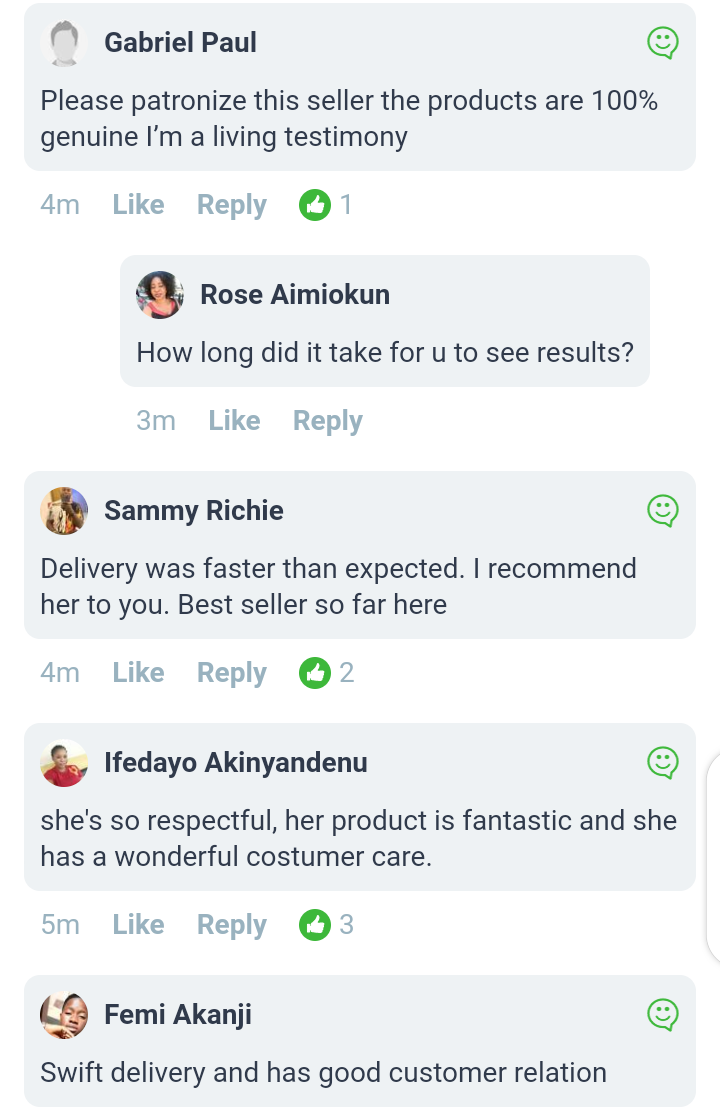Open Gabriel Paul's profile avatar
The width and height of the screenshot is (720, 1111).
tap(64, 43)
